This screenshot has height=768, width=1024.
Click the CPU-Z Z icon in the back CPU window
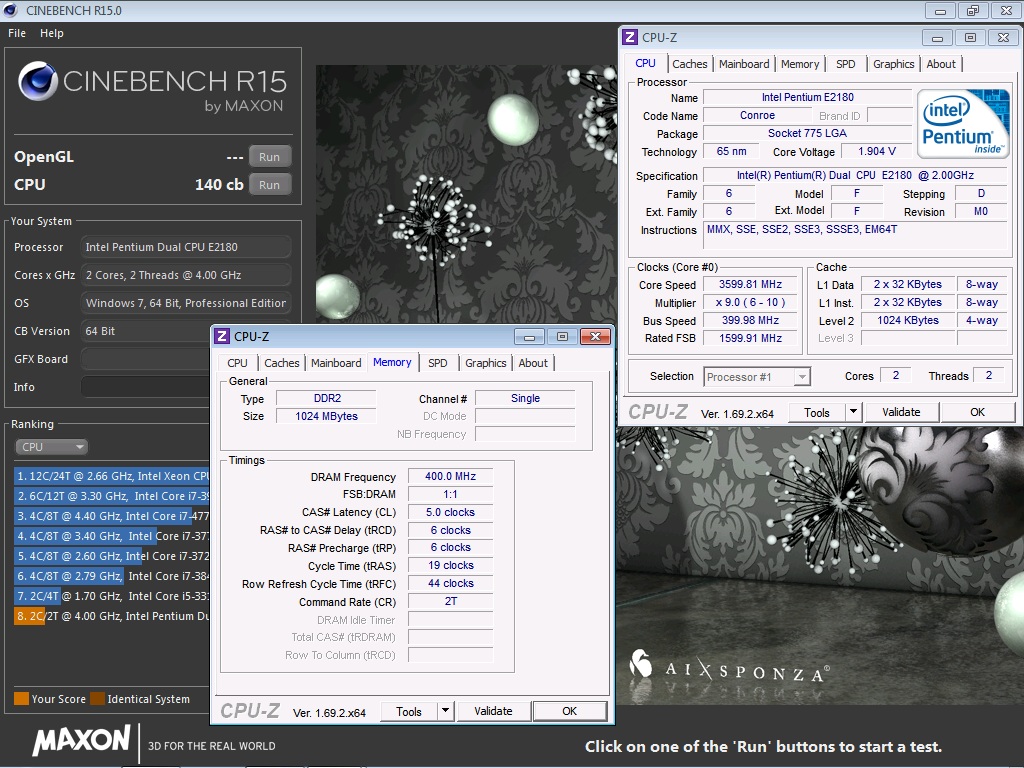(630, 37)
